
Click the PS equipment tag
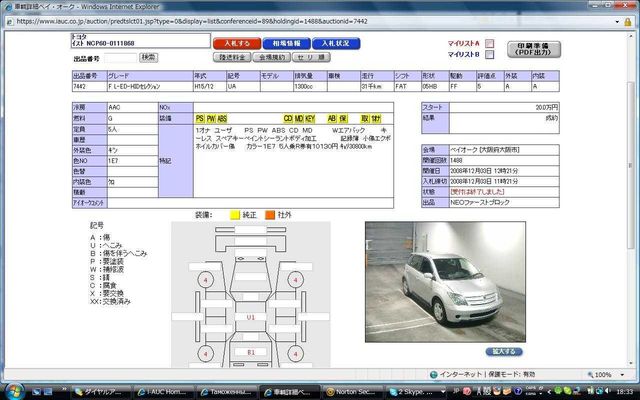pos(200,118)
